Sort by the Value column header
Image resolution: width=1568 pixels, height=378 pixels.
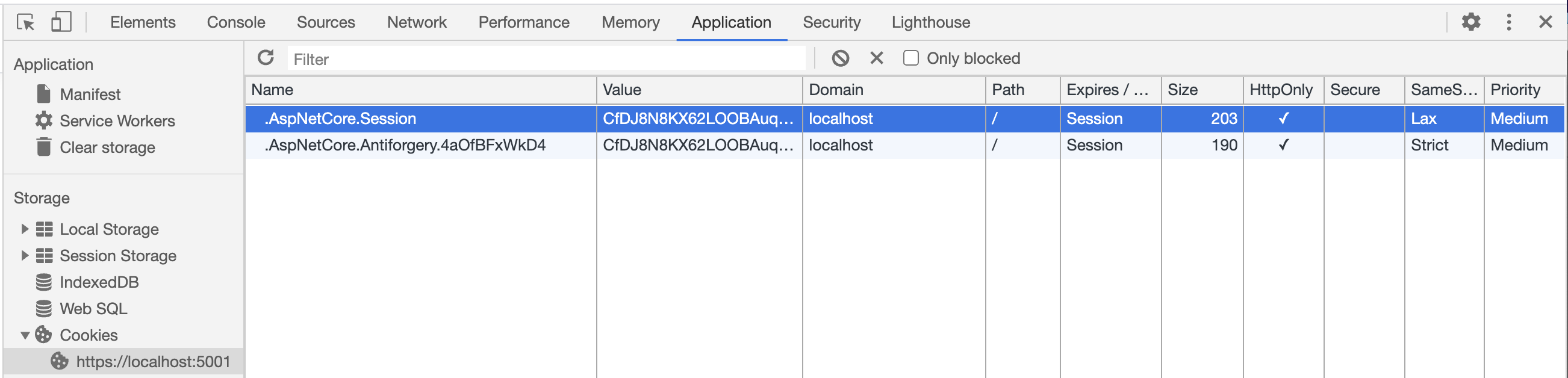click(x=699, y=90)
